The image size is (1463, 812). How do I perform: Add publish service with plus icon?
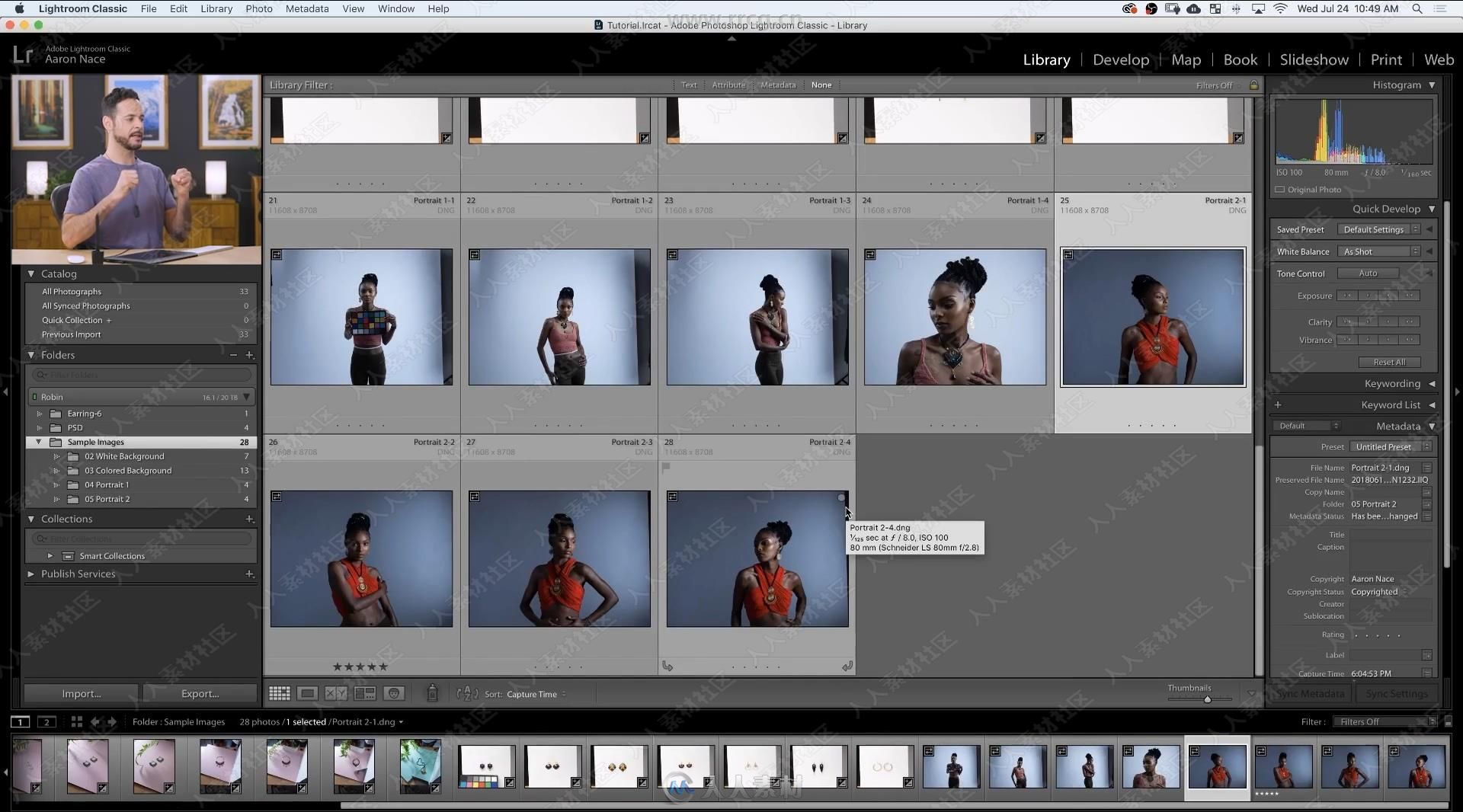point(249,574)
